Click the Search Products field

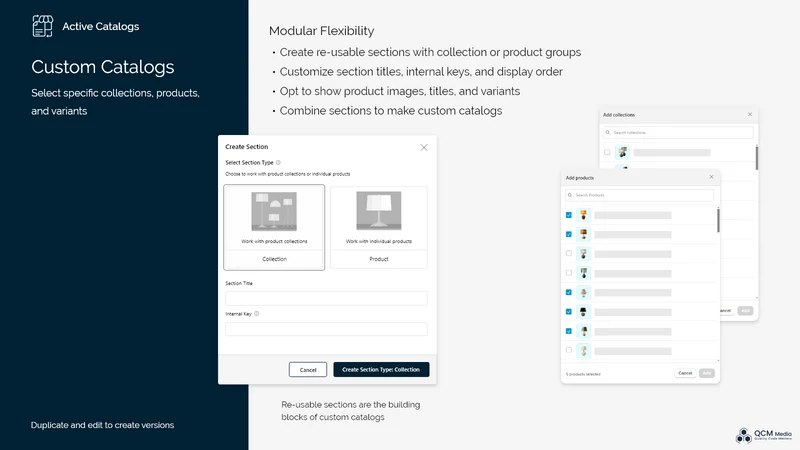[639, 195]
